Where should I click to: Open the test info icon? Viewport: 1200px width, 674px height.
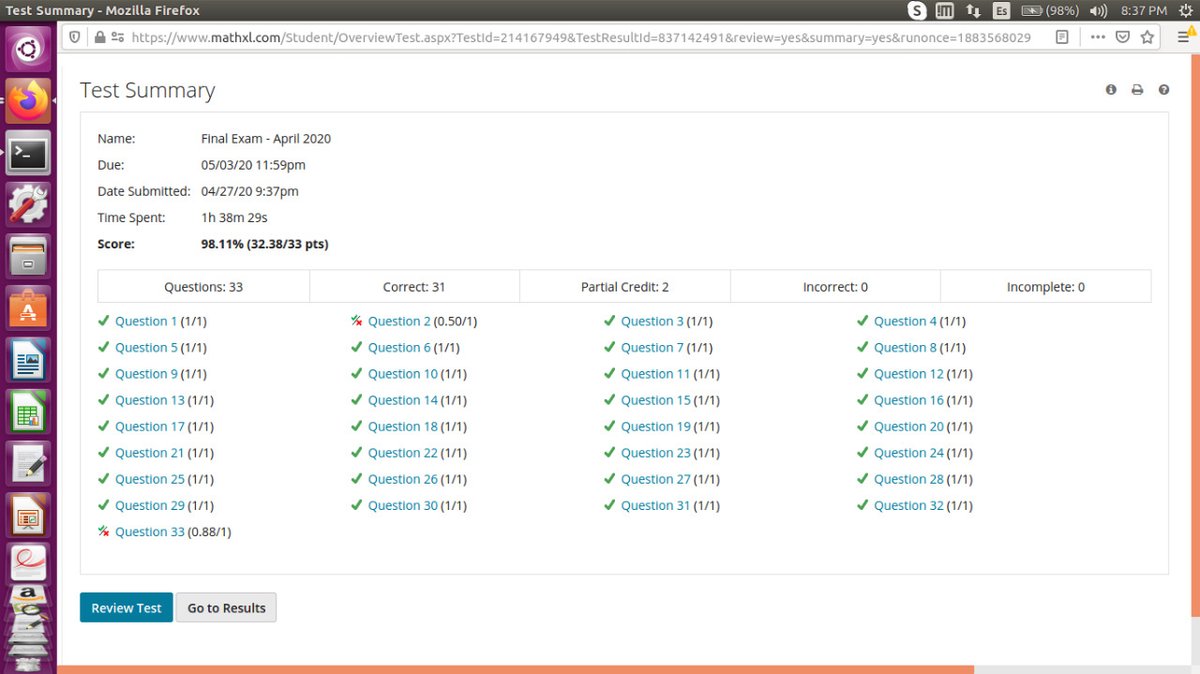(x=1111, y=90)
